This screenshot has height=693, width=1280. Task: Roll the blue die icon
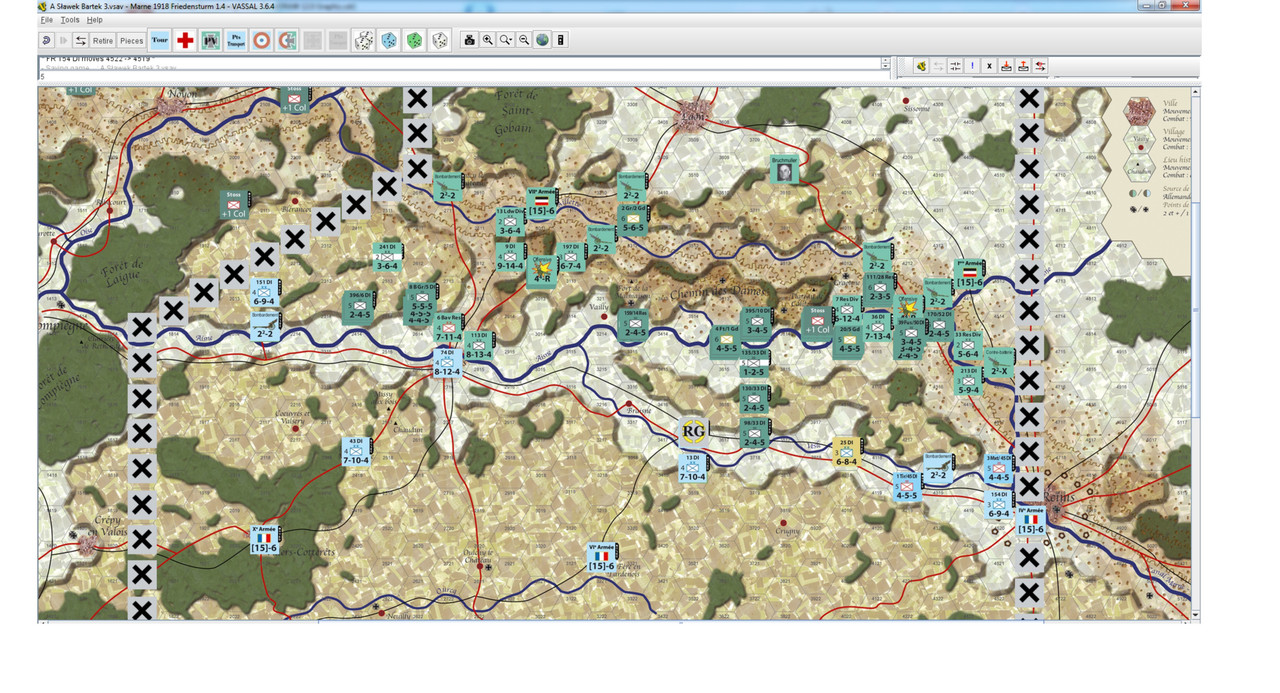[x=389, y=40]
